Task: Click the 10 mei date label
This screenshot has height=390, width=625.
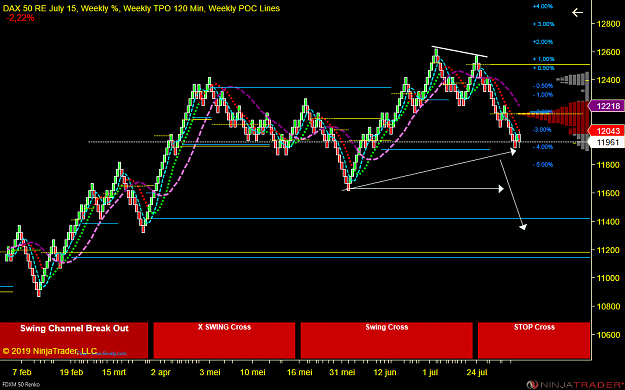Action: point(253,372)
